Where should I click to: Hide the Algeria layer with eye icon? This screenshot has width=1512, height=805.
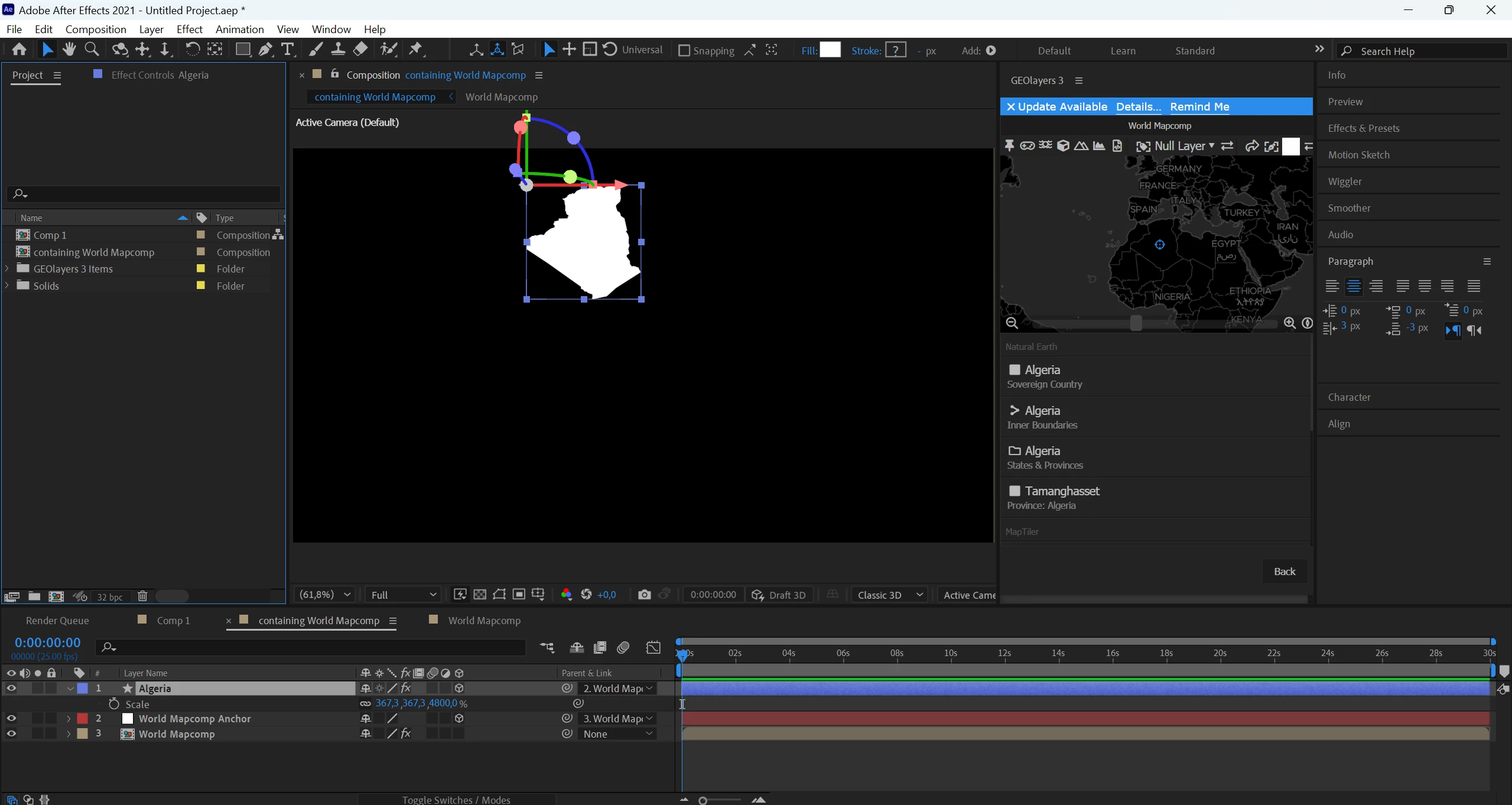[11, 689]
